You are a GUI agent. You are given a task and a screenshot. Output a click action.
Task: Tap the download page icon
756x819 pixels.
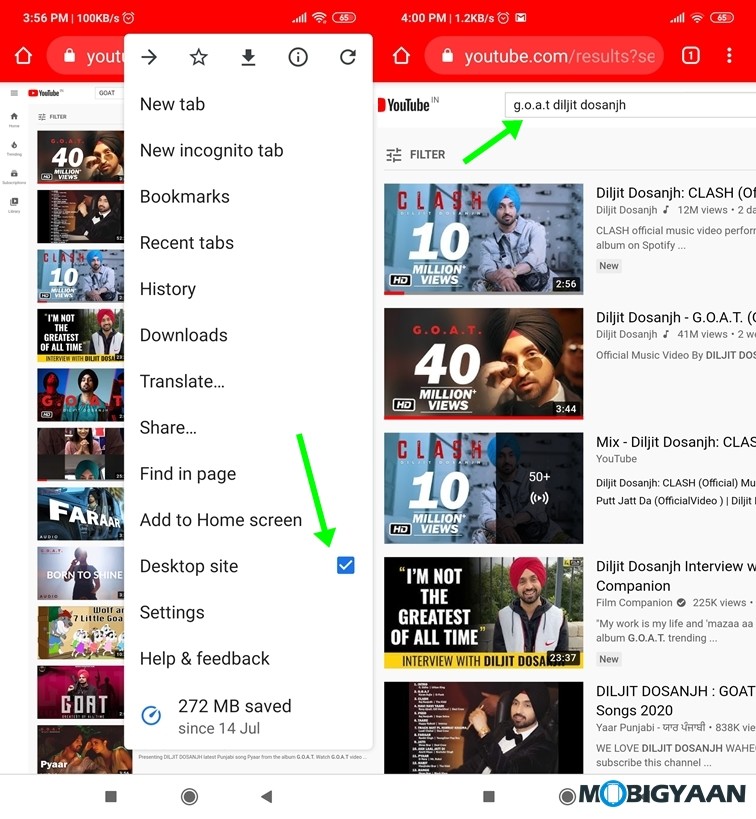coord(248,57)
